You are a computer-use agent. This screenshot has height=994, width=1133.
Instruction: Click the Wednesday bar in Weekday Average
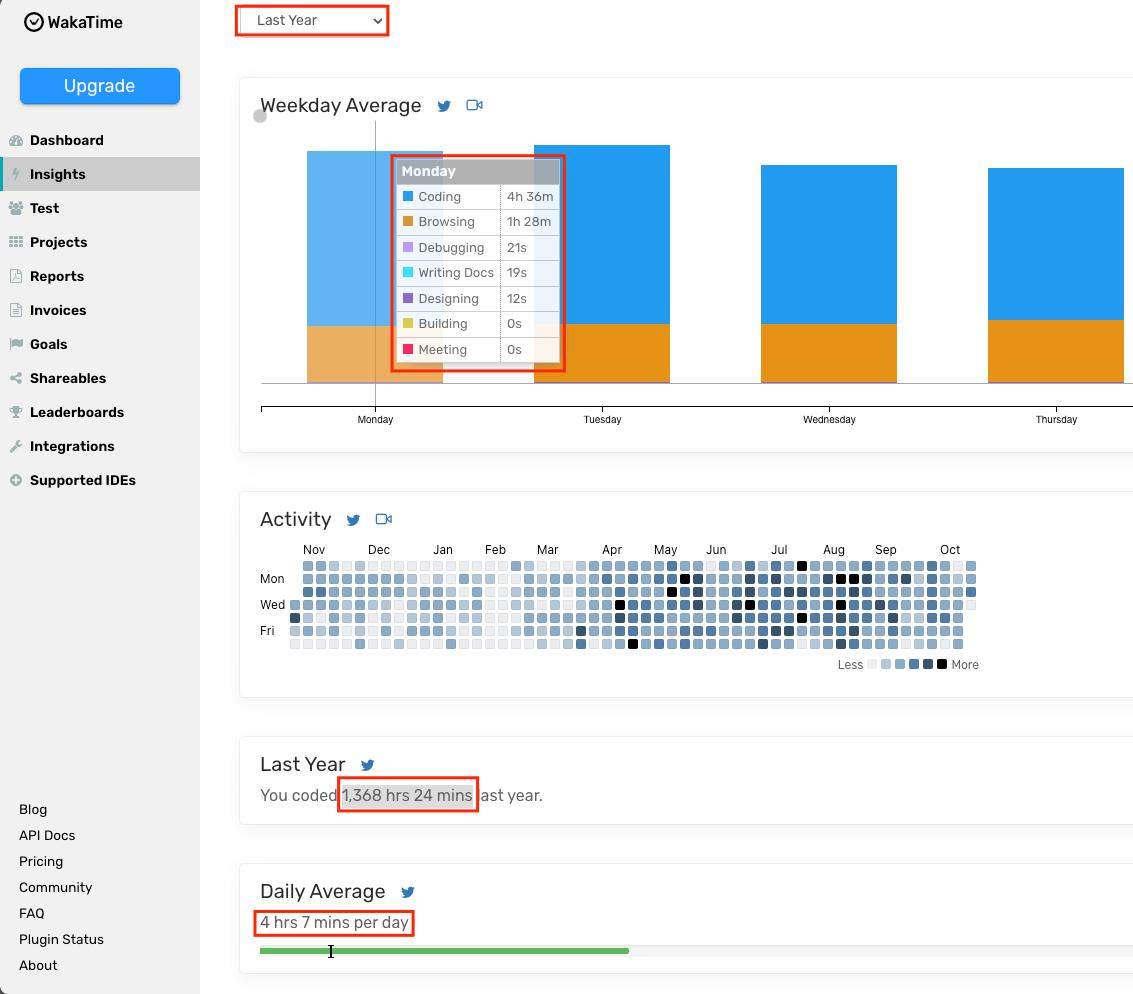(829, 274)
